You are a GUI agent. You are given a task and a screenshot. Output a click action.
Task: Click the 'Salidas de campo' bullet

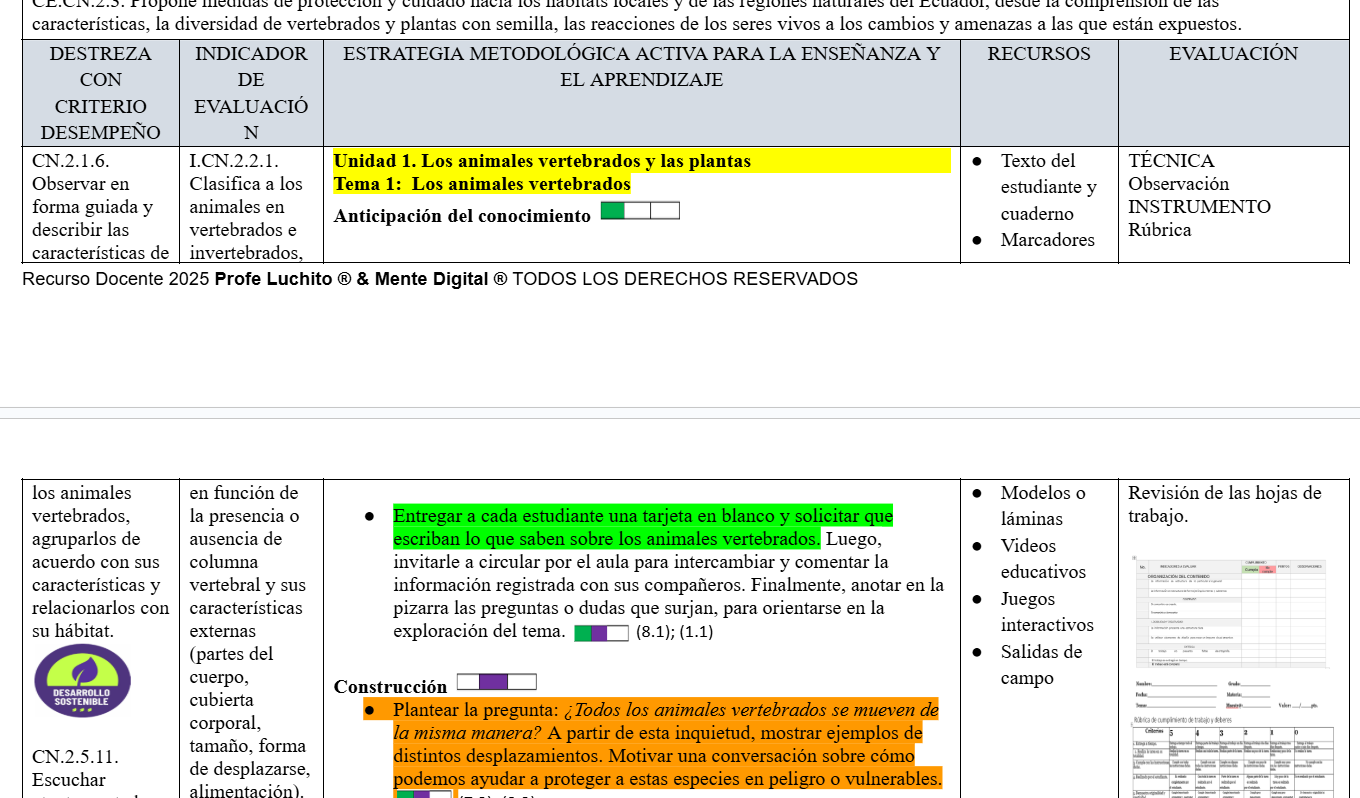(1041, 665)
